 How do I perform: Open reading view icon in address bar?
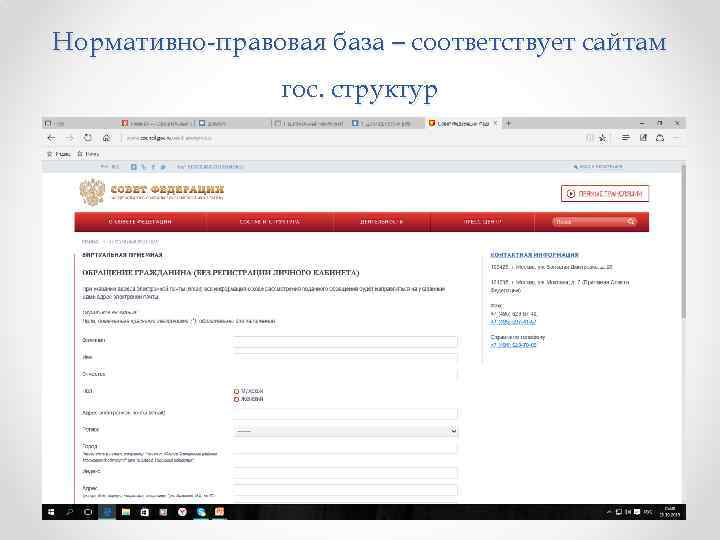[590, 138]
